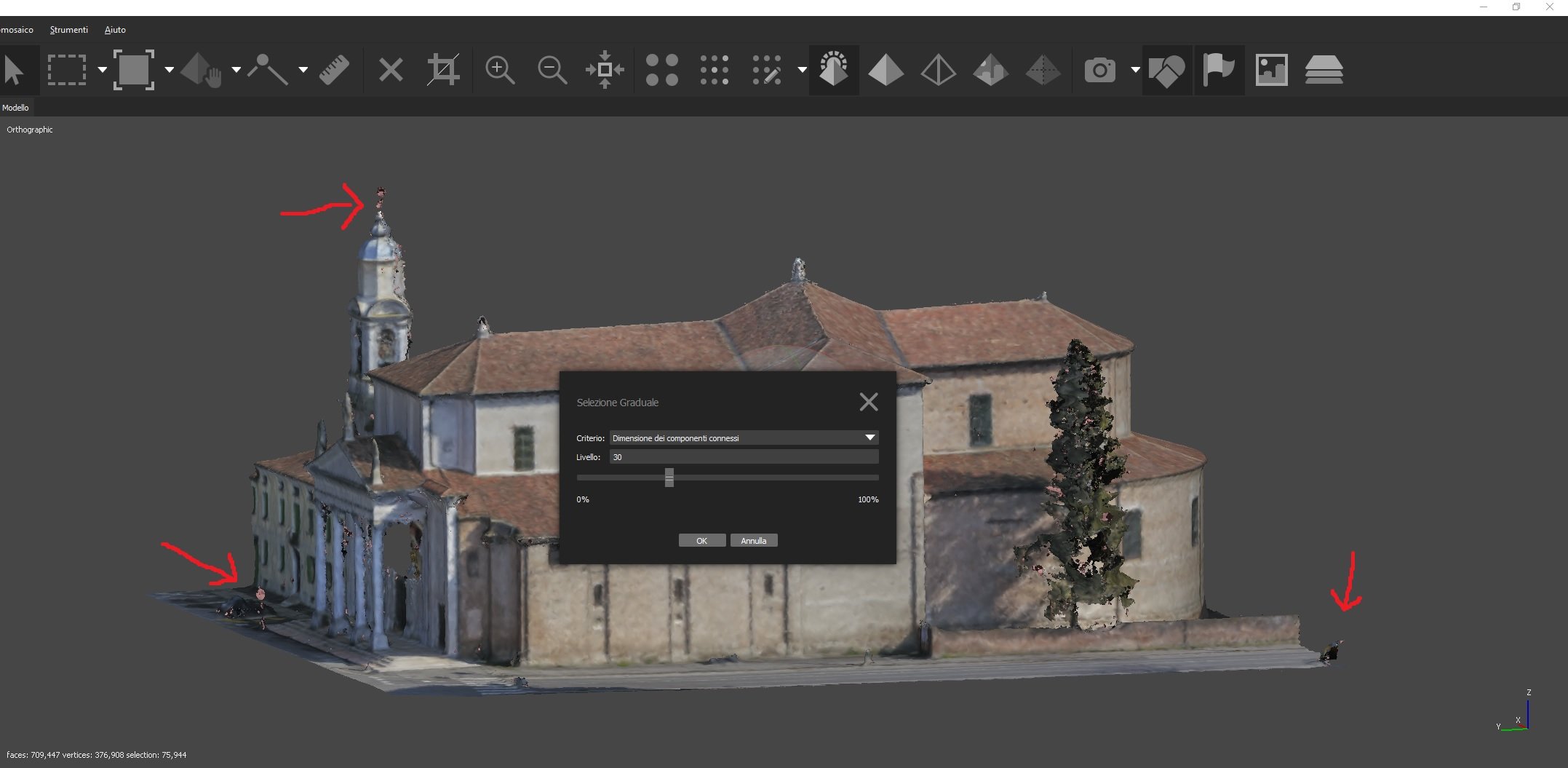Toggle Show cameras icon

pyautogui.click(x=1100, y=70)
